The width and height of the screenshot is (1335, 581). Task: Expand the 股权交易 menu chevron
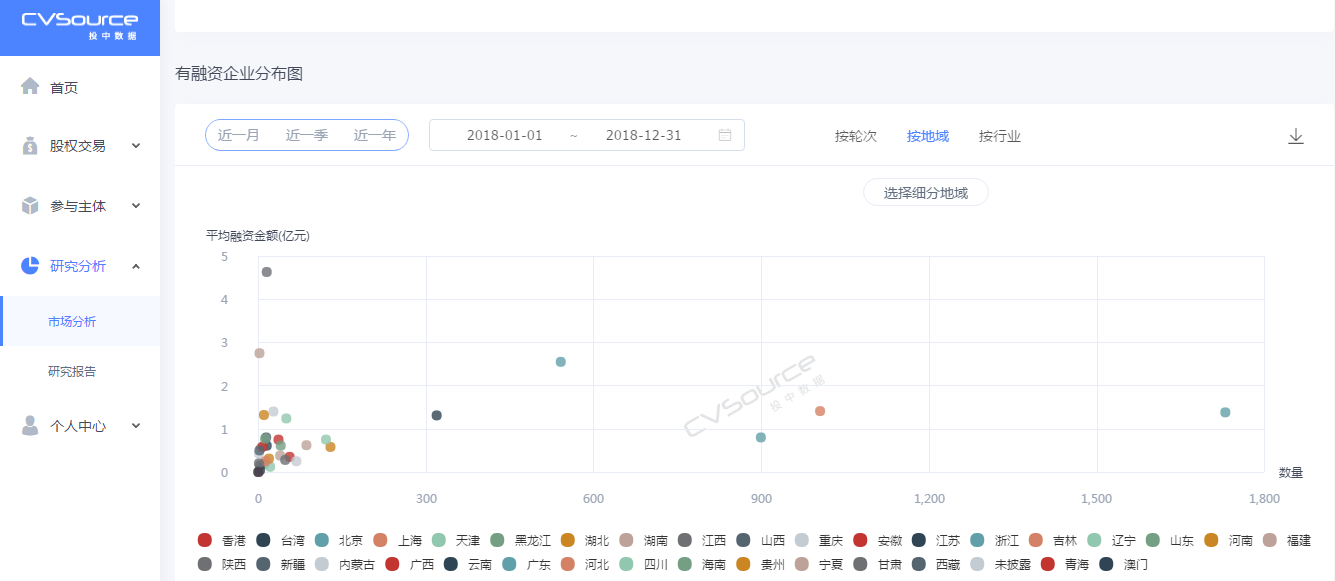136,146
